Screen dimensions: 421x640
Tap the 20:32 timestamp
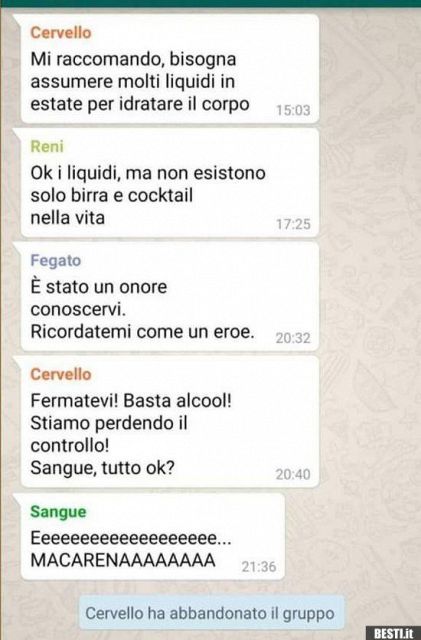coord(293,338)
